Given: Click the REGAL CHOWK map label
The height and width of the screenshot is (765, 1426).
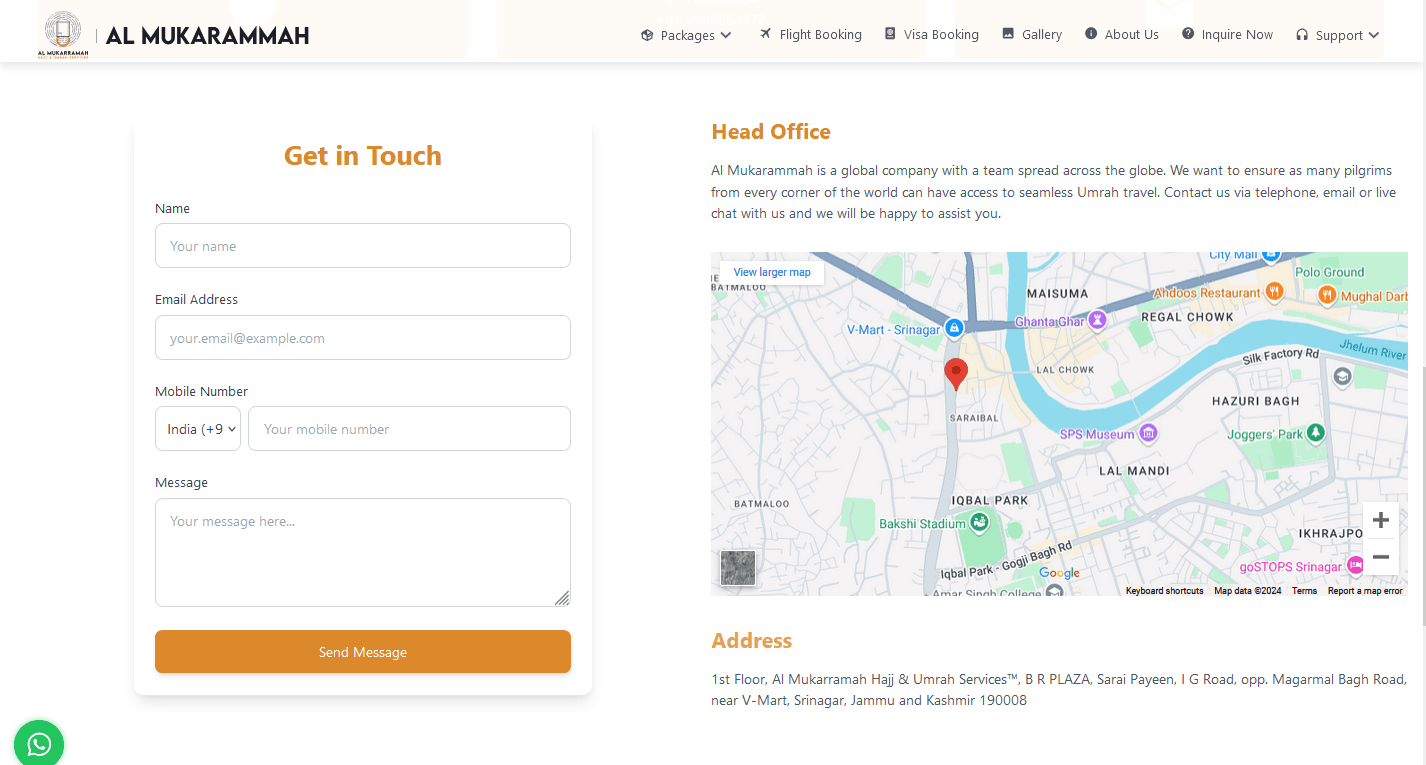Looking at the screenshot, I should coord(1188,317).
